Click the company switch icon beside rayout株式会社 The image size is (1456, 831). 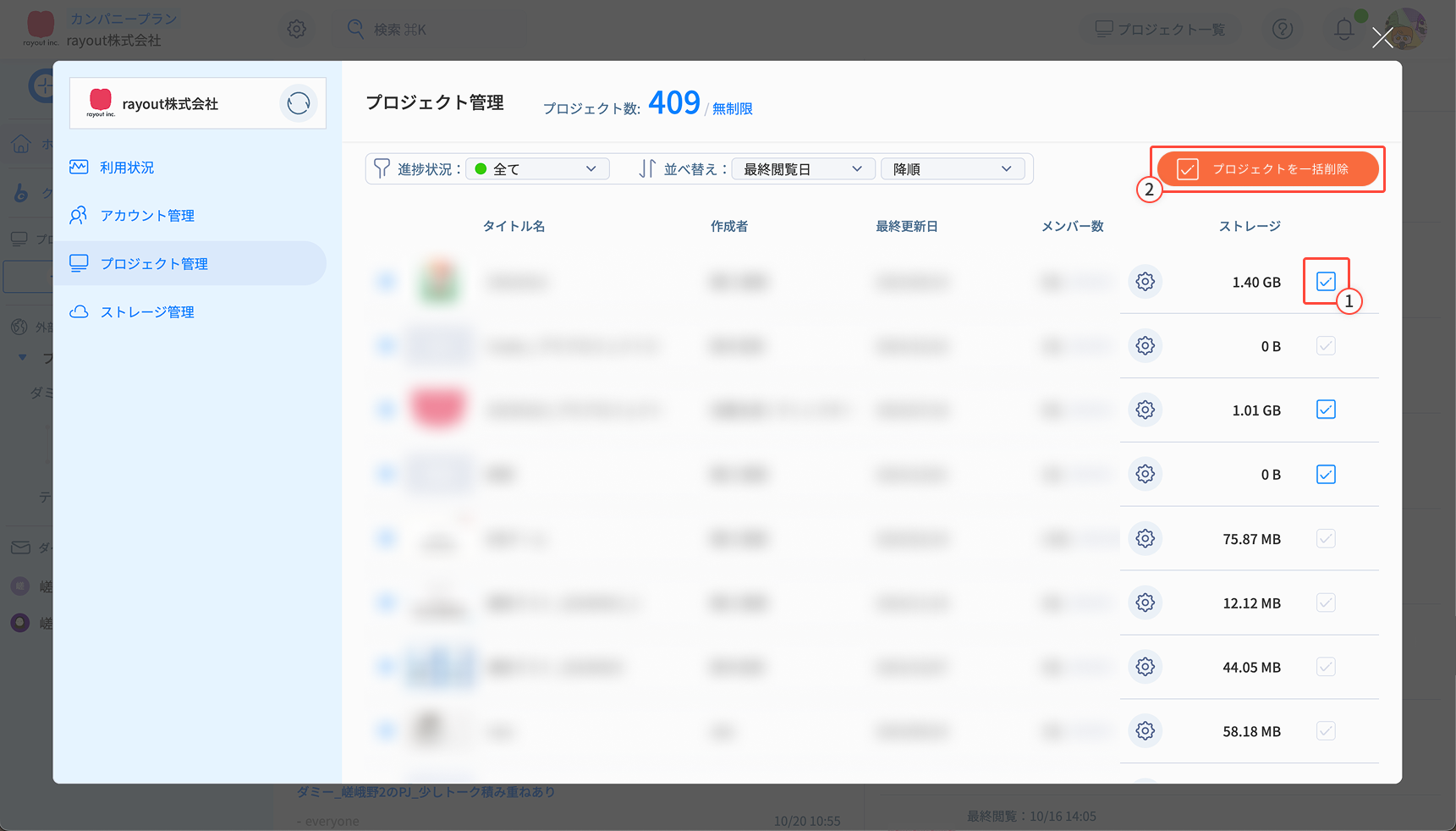[299, 103]
